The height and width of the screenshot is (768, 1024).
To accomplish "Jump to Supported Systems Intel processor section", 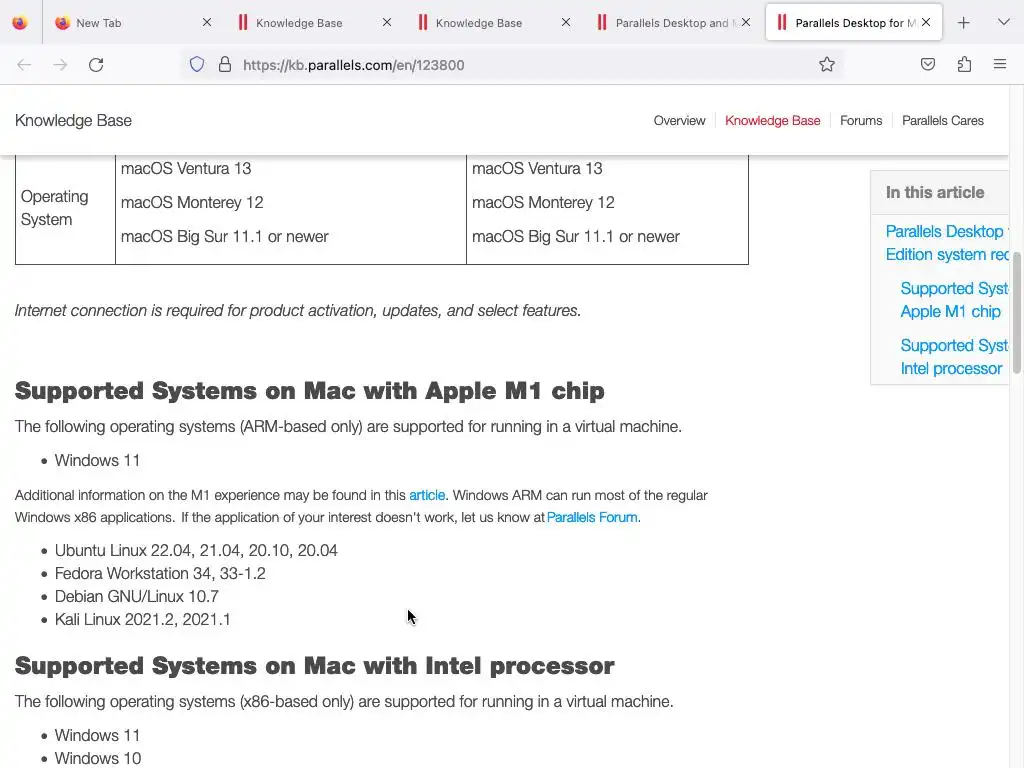I will tap(953, 357).
